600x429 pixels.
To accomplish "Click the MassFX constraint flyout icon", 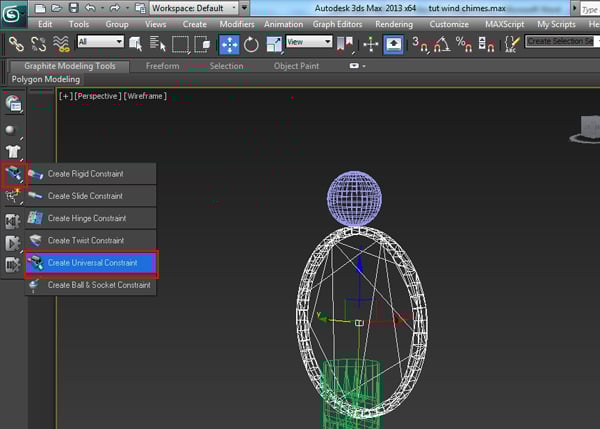I will pos(14,174).
